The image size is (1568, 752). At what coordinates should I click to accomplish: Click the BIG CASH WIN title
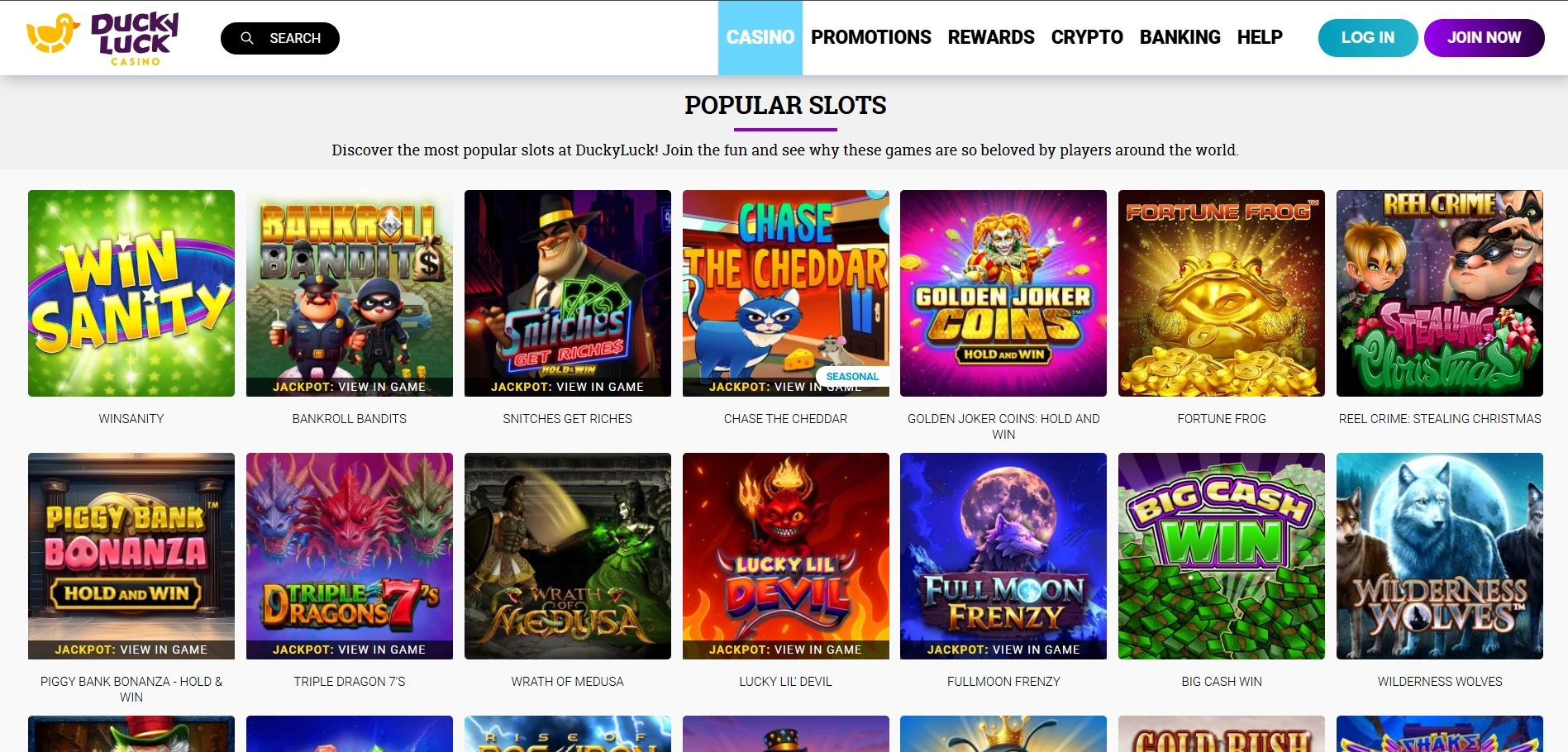(1222, 682)
